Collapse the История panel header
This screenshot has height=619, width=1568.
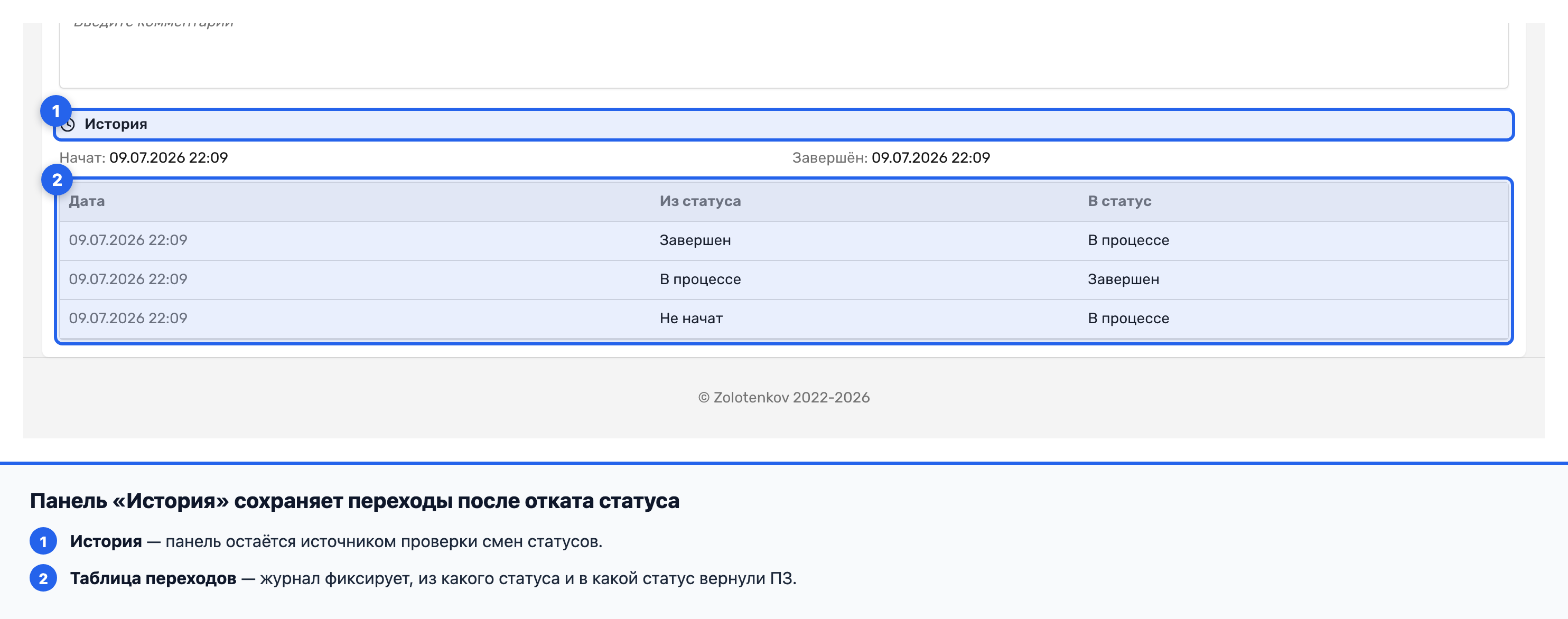[x=784, y=125]
